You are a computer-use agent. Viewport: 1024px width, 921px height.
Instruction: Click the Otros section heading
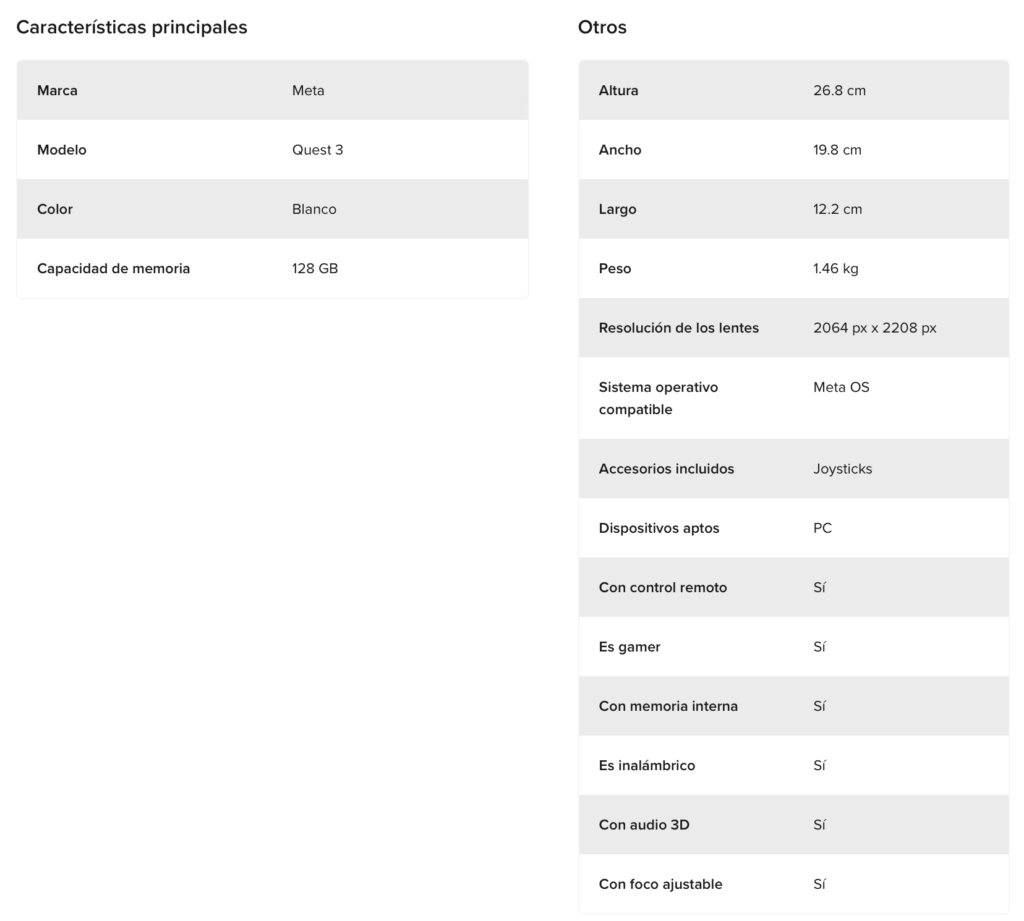click(602, 28)
